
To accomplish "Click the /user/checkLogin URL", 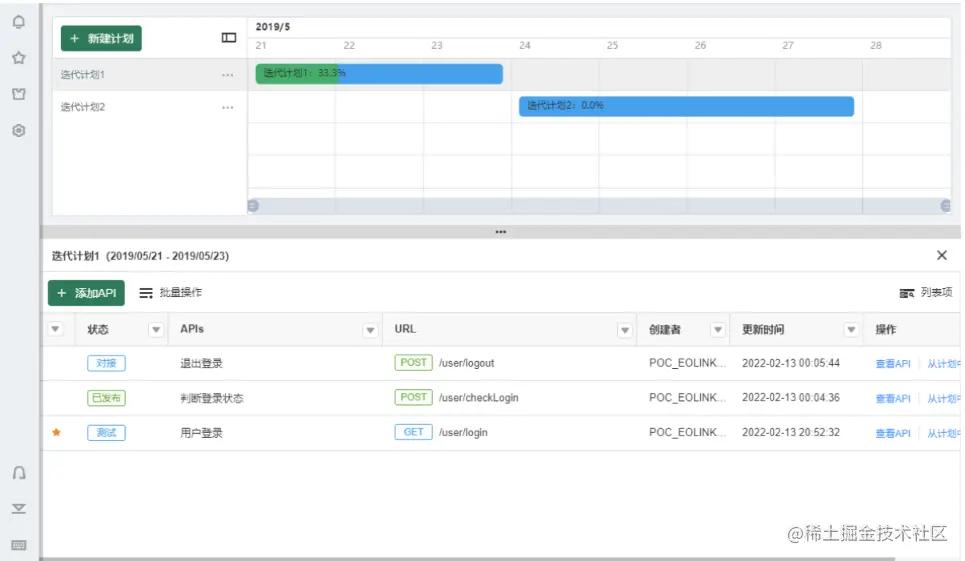I will [x=478, y=398].
